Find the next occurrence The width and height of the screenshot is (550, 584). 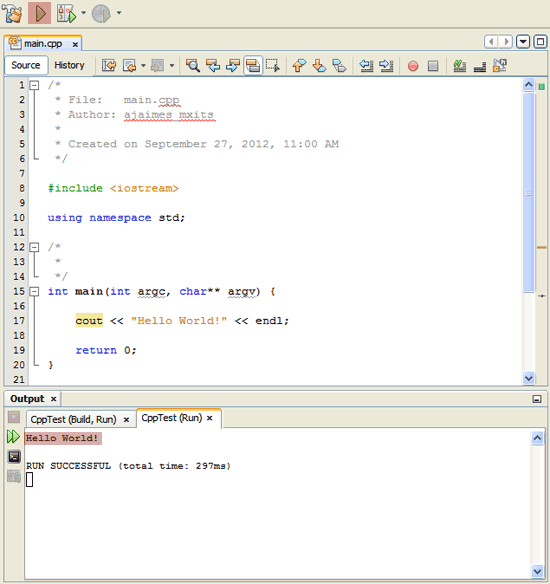coord(233,66)
